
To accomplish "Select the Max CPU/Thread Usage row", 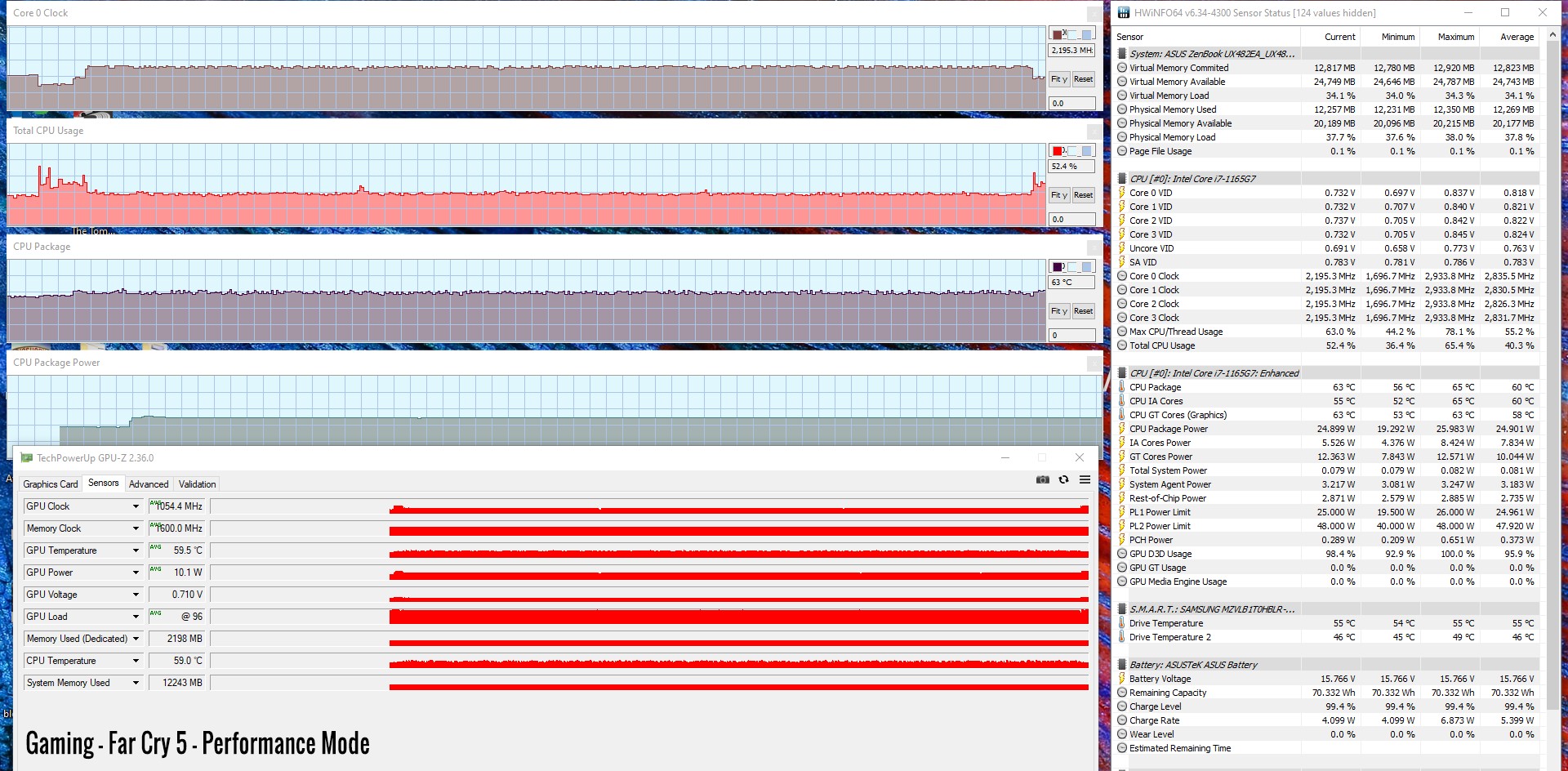I will click(x=1326, y=332).
